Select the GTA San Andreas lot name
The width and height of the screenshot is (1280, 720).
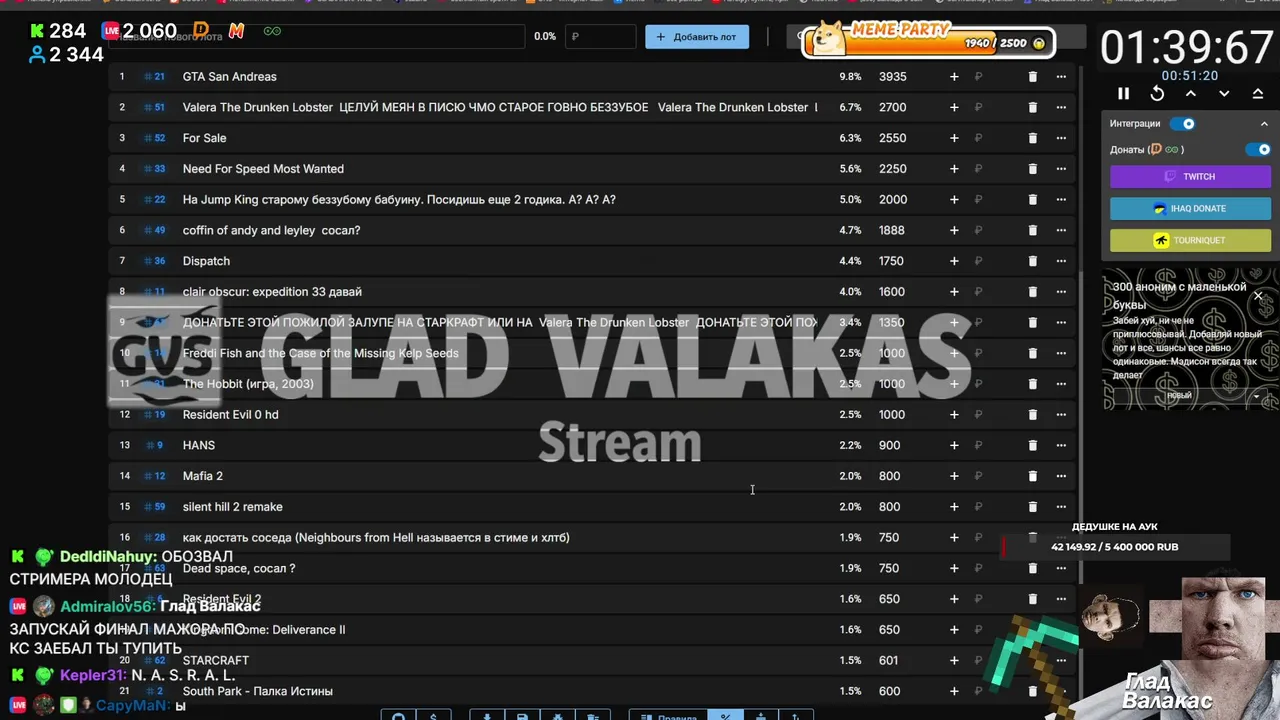230,76
